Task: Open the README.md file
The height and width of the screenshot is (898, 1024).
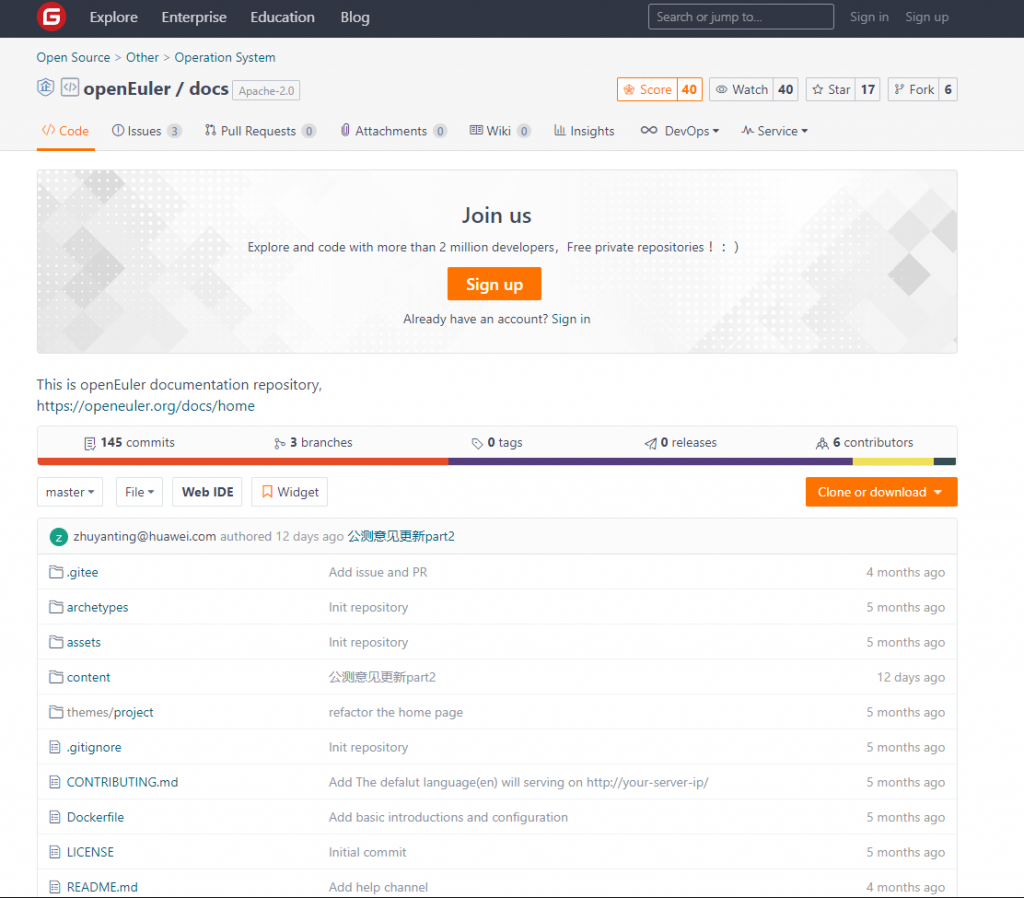Action: [x=102, y=887]
